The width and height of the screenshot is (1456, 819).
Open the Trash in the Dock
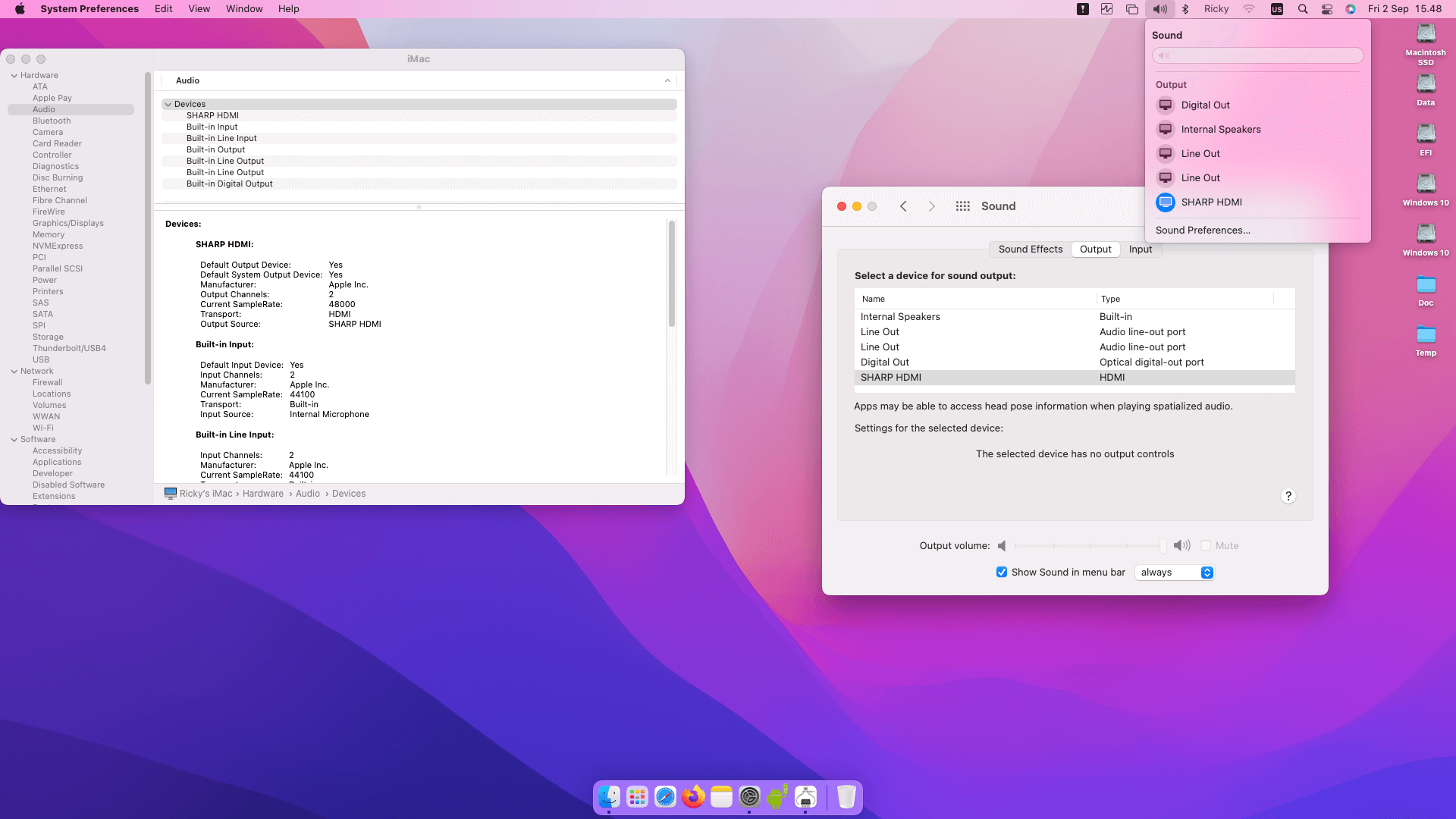(846, 797)
